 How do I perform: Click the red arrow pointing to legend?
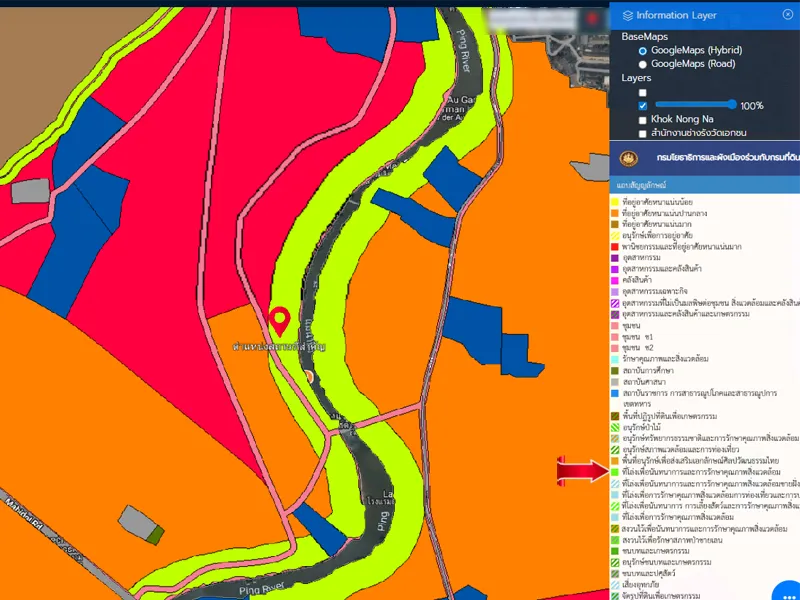point(581,470)
